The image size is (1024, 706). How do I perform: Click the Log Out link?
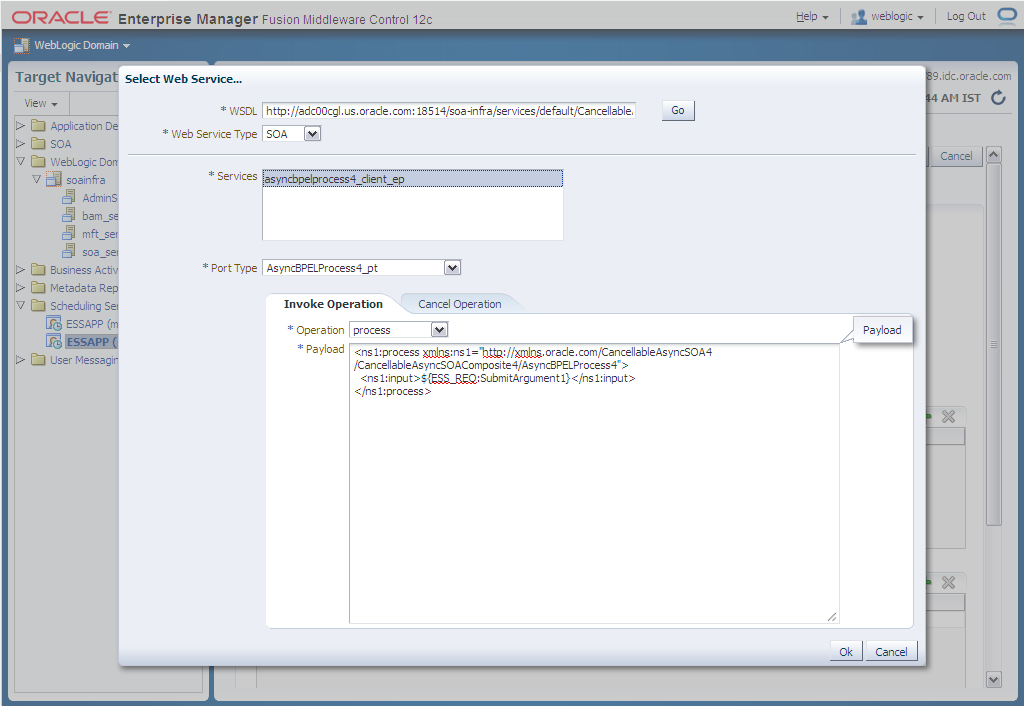coord(966,17)
